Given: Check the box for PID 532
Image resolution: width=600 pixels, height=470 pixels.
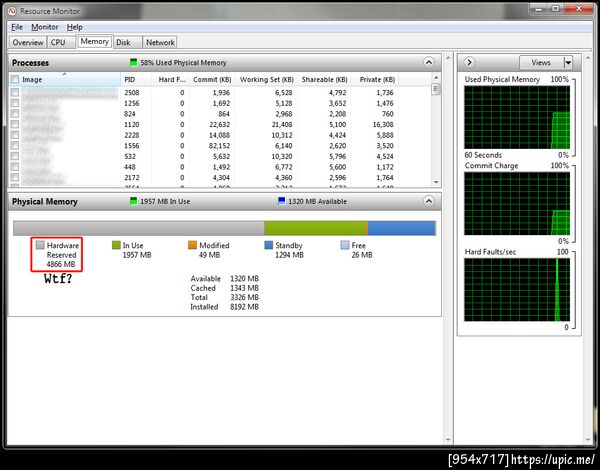Looking at the screenshot, I should [x=15, y=157].
